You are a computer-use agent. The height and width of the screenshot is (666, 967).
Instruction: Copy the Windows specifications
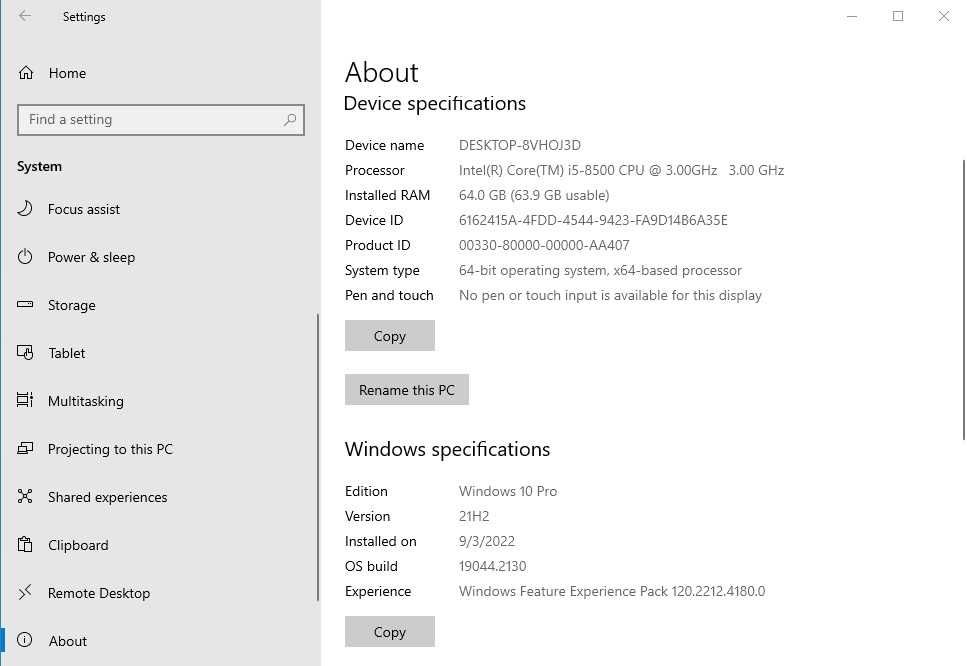point(390,632)
